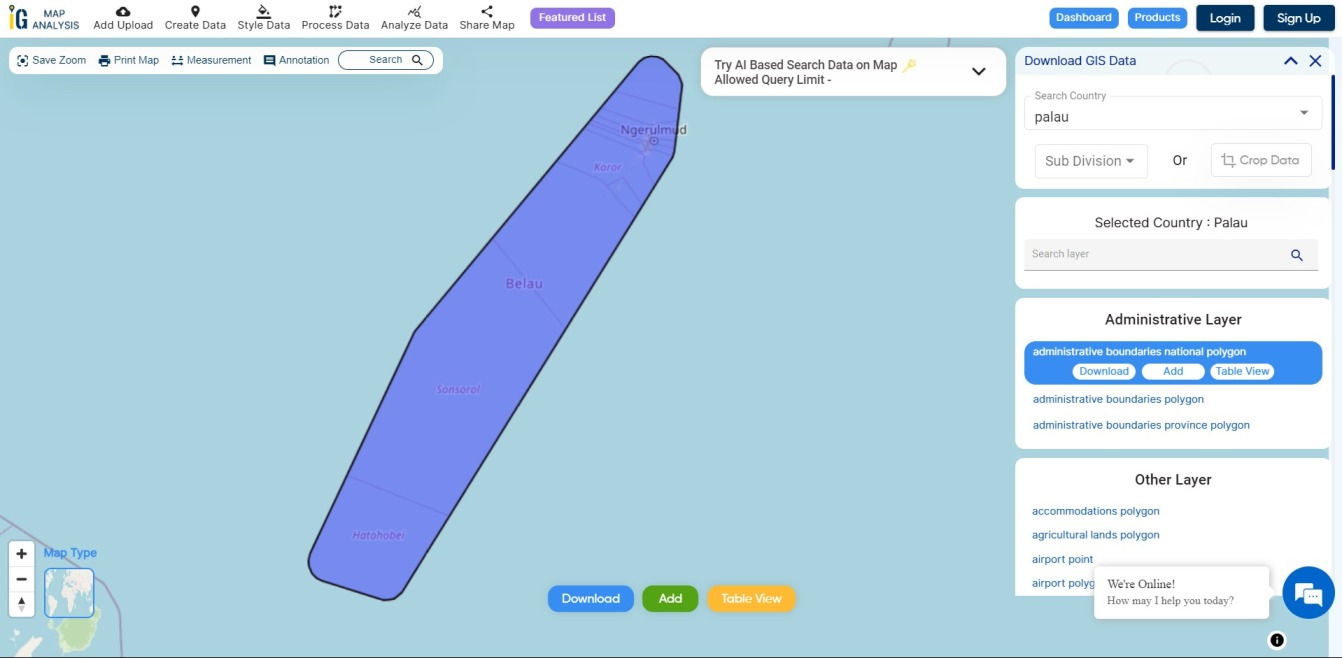The width and height of the screenshot is (1342, 658).
Task: Click the Sign Up button
Action: coord(1298,18)
